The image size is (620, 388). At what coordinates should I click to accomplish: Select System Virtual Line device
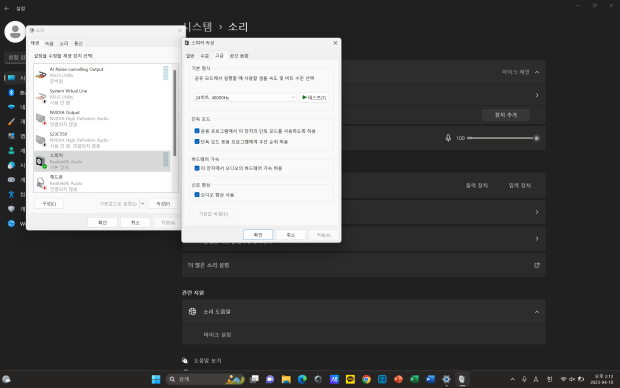click(102, 97)
